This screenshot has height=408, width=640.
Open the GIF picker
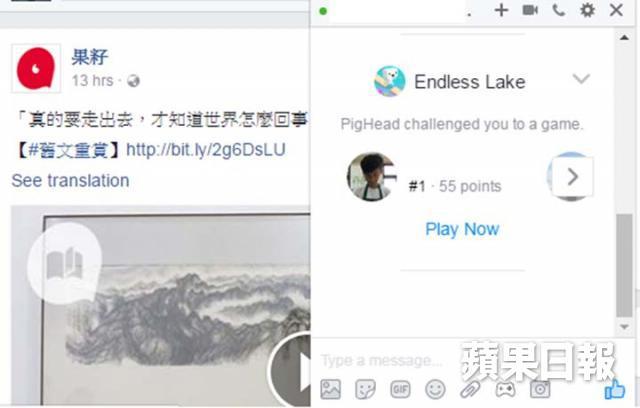point(400,389)
